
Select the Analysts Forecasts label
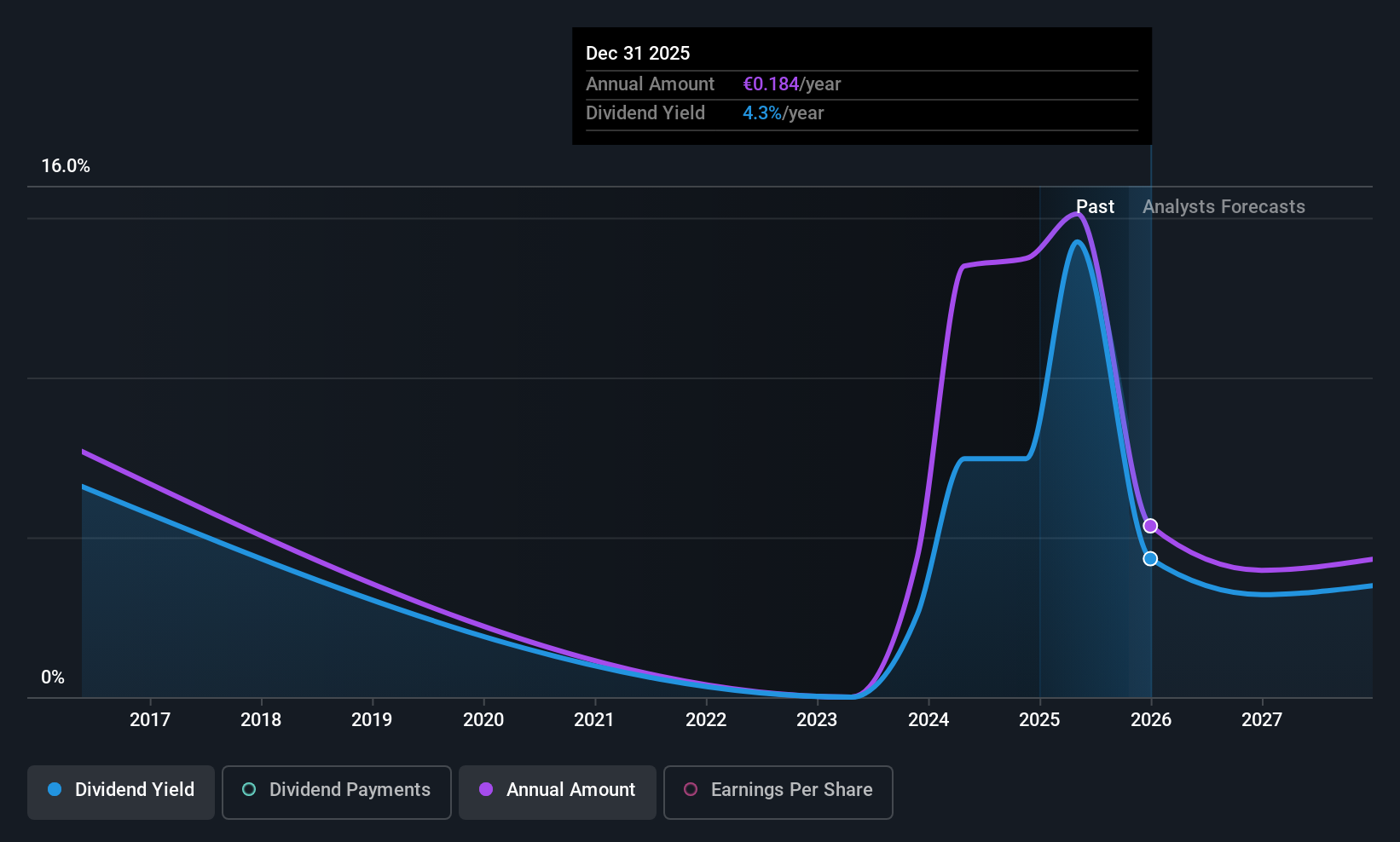pyautogui.click(x=1224, y=207)
